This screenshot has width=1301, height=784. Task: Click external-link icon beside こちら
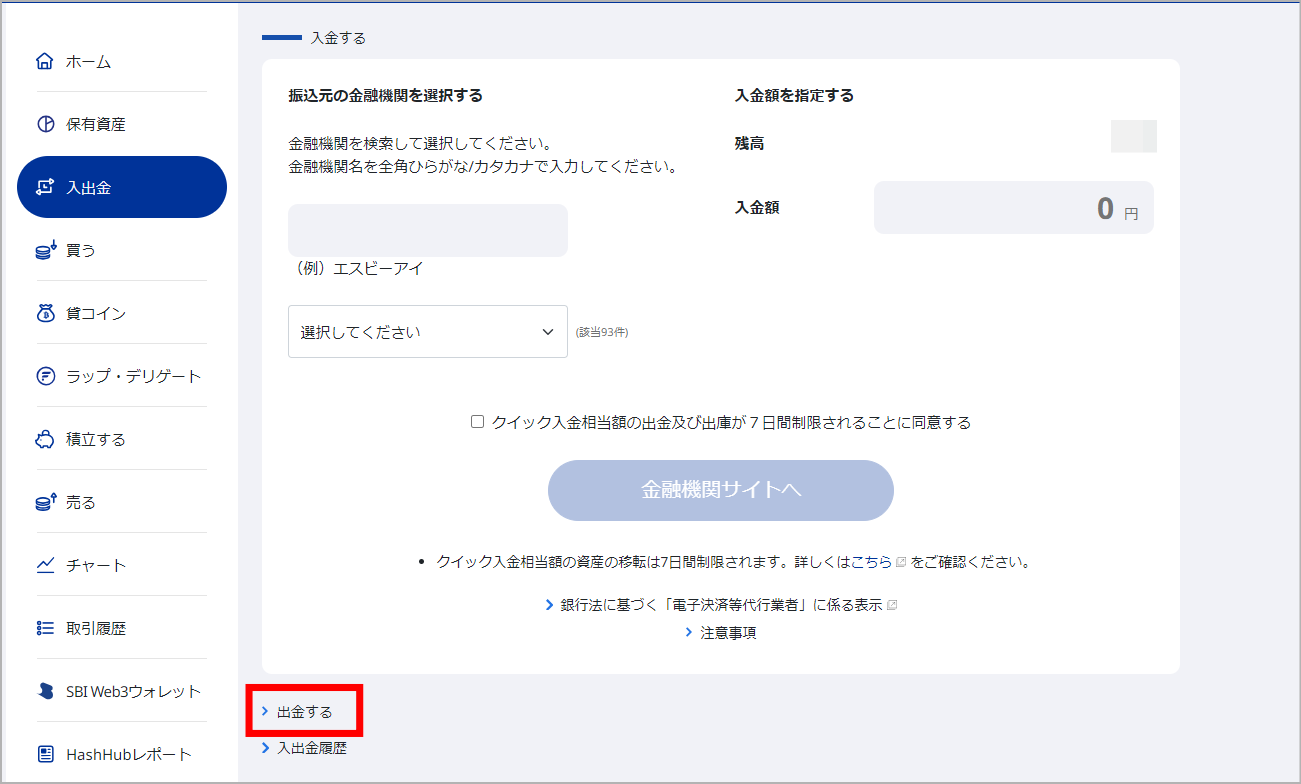click(901, 562)
